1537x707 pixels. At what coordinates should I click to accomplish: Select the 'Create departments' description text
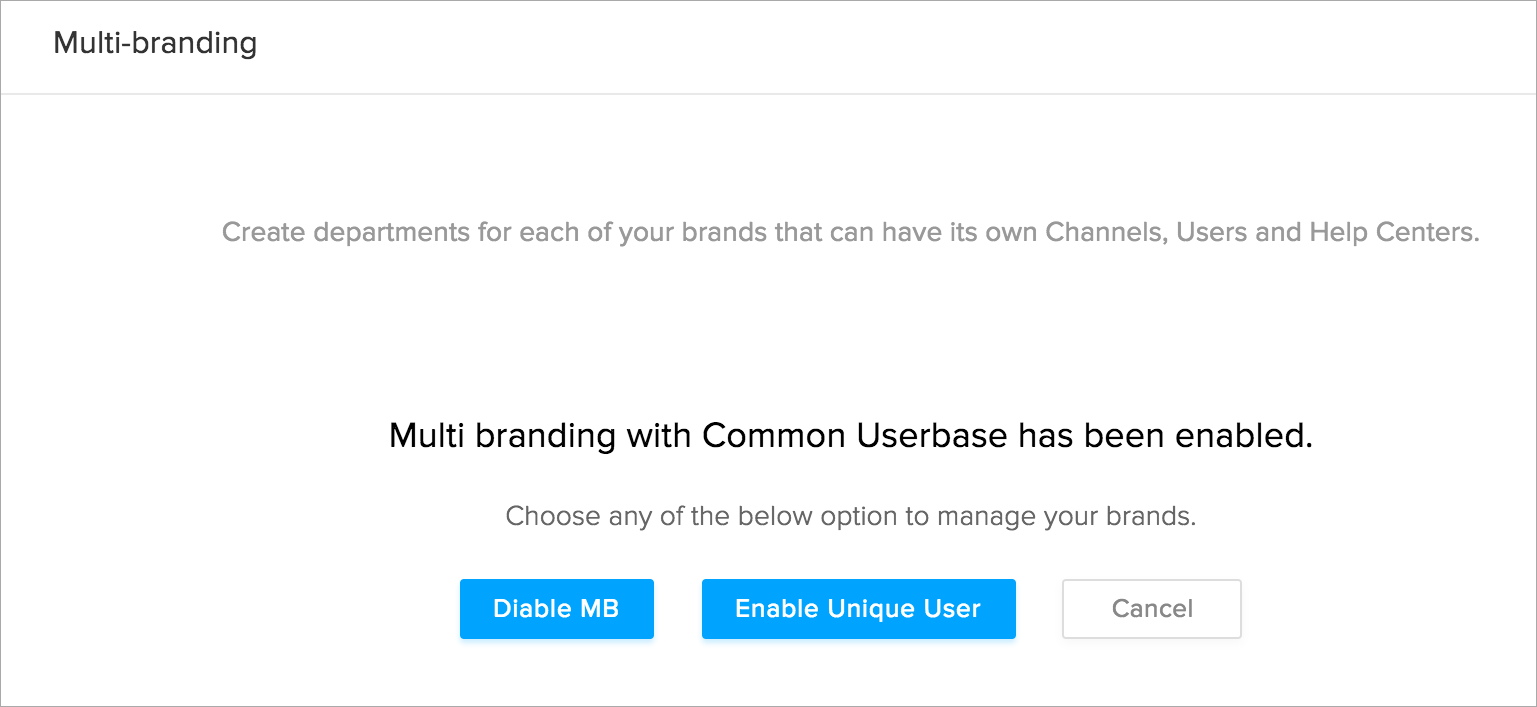(849, 233)
